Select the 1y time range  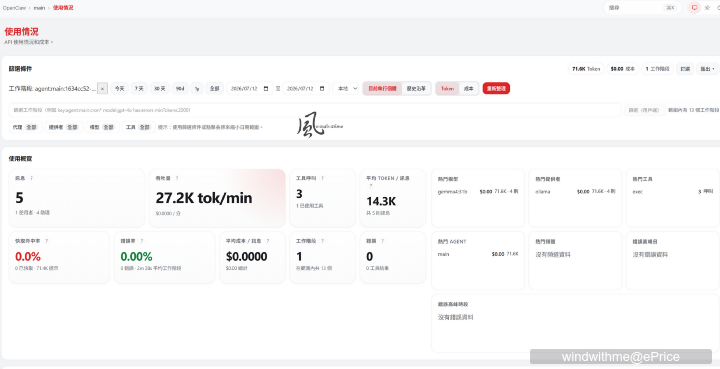(197, 89)
